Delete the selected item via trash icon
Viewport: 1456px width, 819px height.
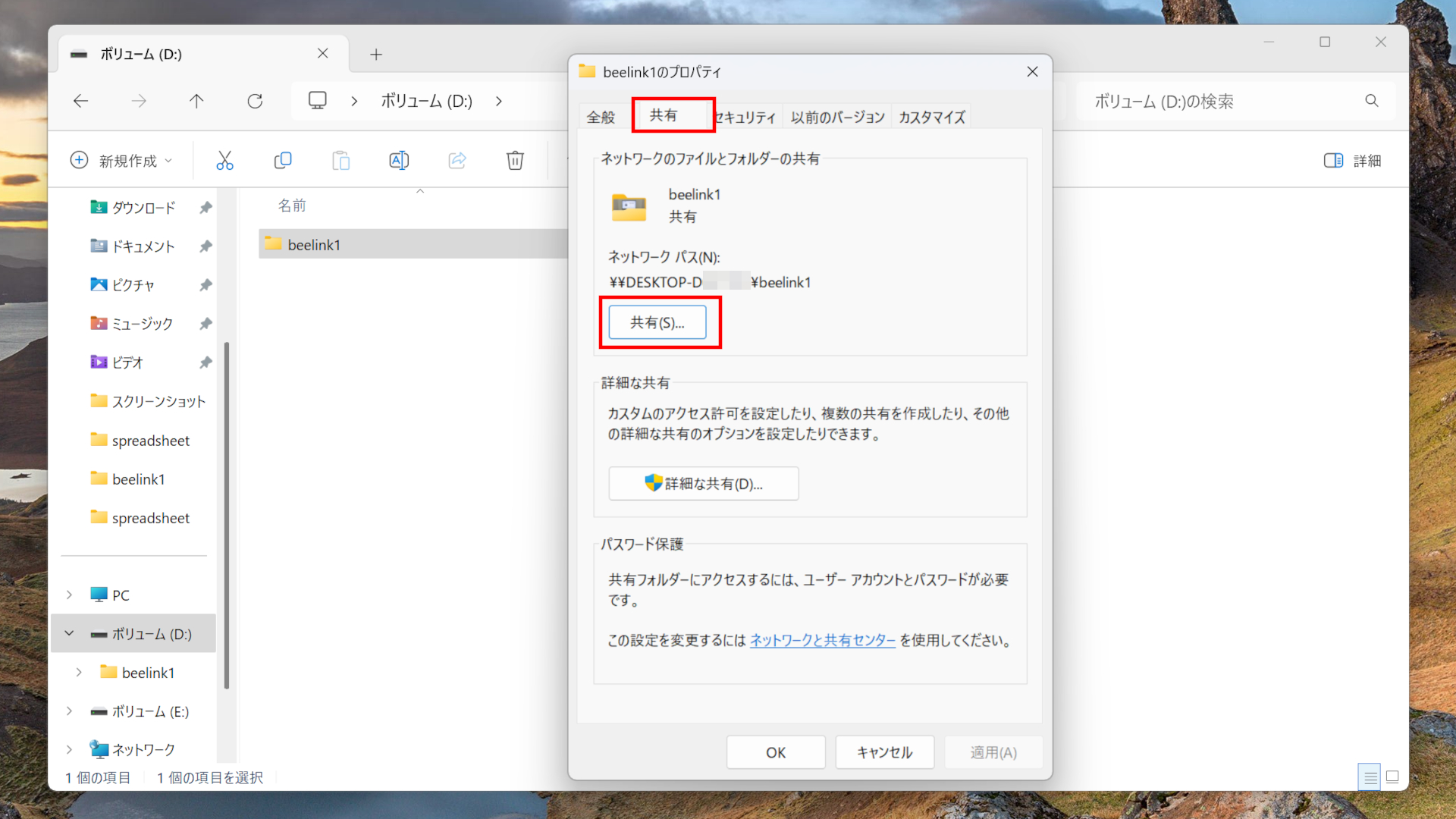coord(515,160)
